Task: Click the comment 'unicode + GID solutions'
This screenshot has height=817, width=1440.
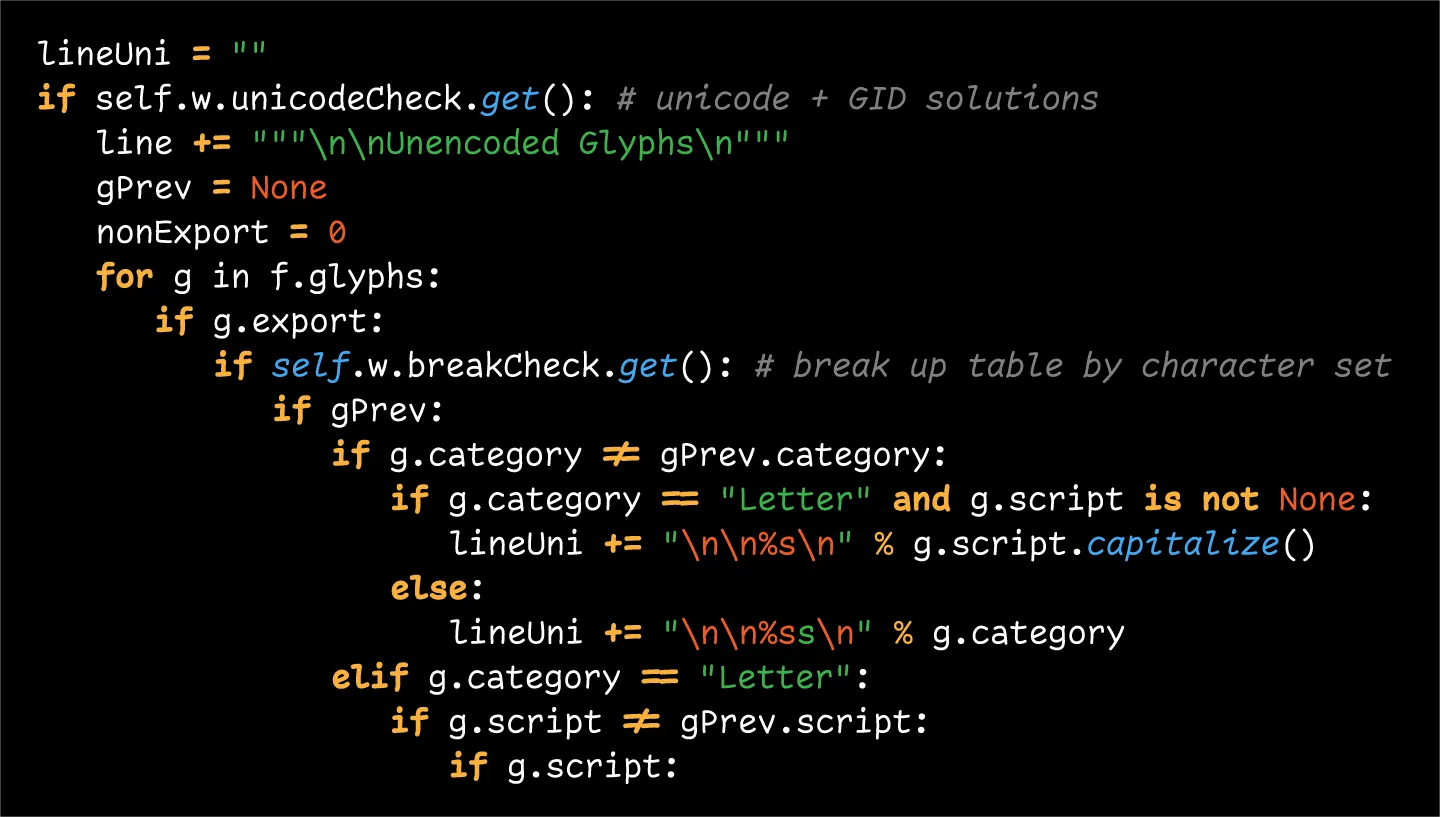Action: [x=876, y=98]
